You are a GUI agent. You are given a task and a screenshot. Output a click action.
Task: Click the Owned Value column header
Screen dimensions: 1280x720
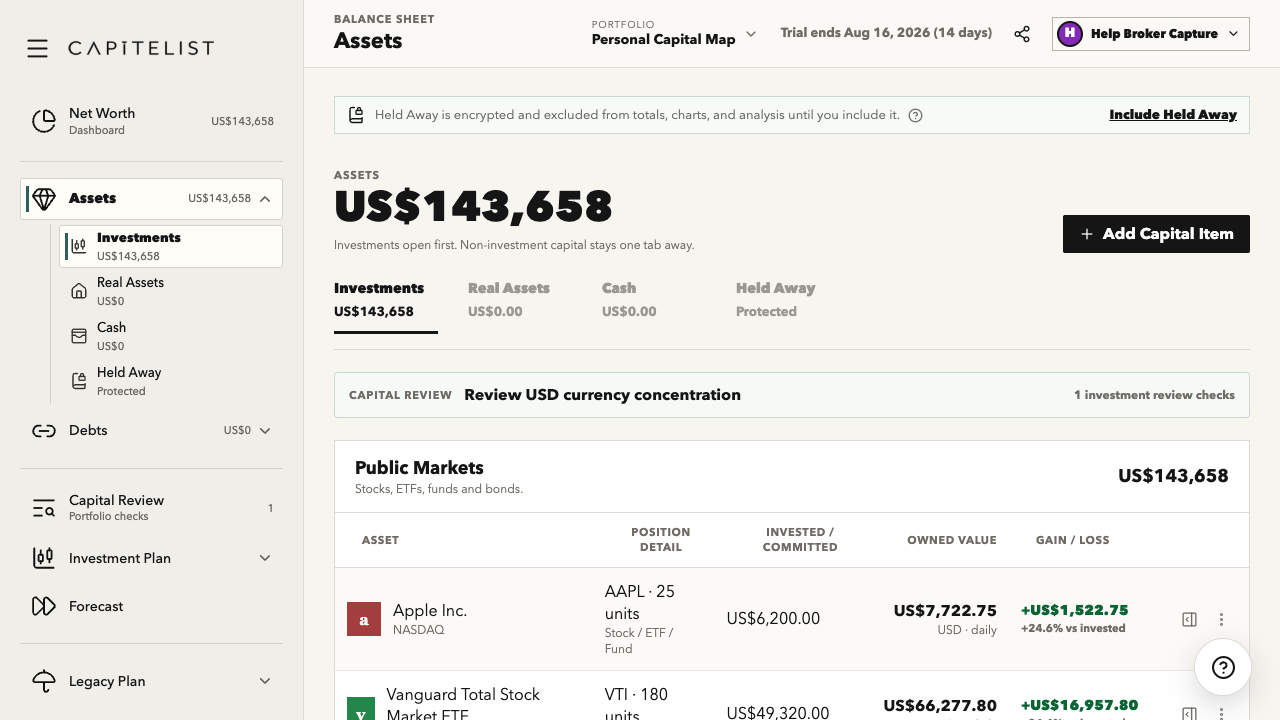click(952, 540)
